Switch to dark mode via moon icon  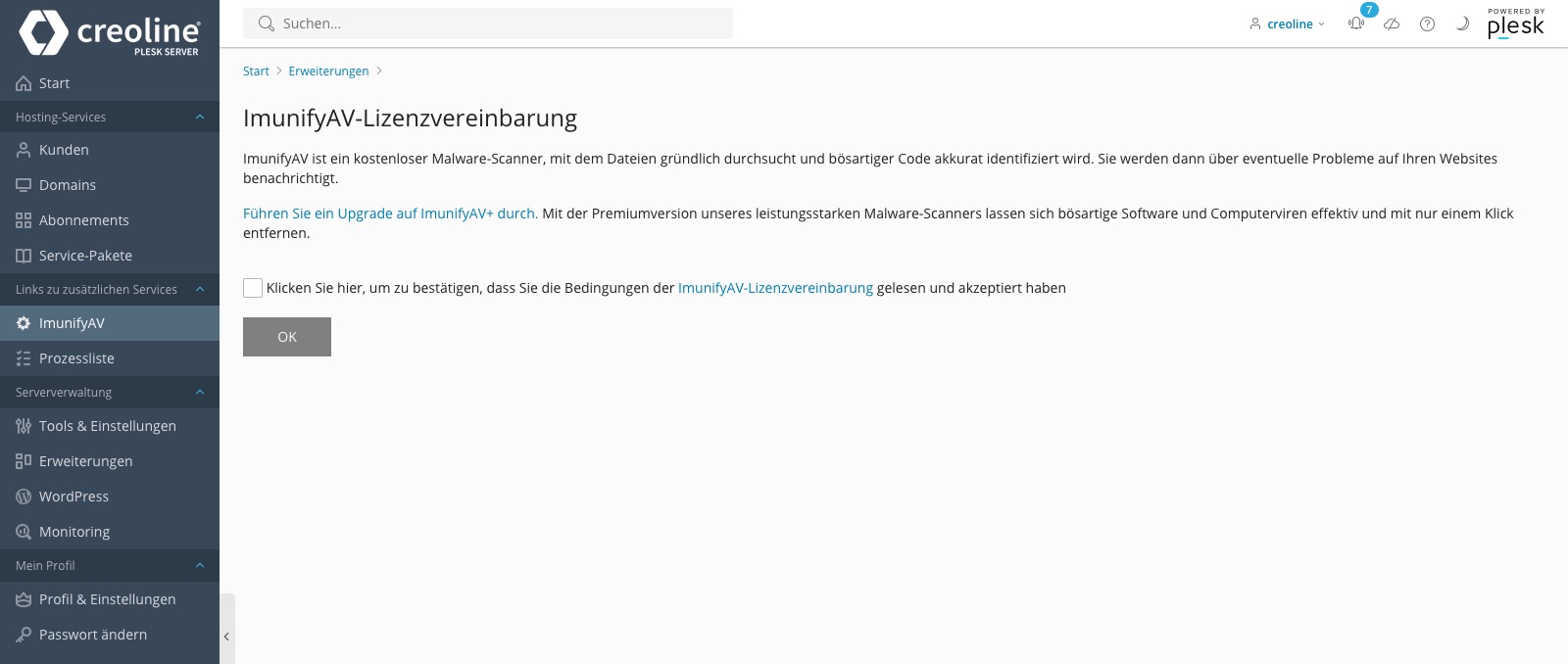pyautogui.click(x=1462, y=24)
